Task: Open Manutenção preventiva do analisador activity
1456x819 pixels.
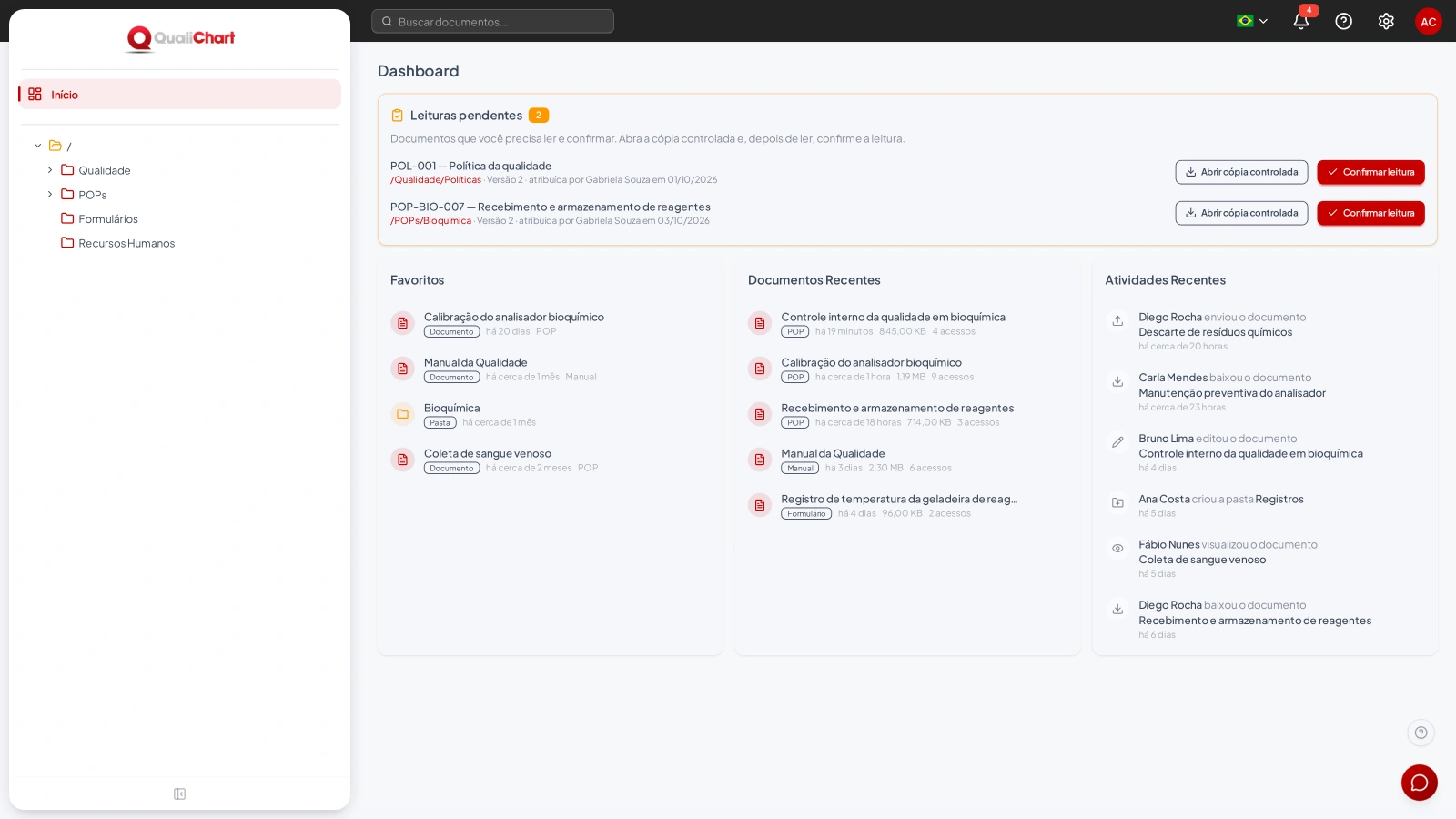Action: (1232, 393)
